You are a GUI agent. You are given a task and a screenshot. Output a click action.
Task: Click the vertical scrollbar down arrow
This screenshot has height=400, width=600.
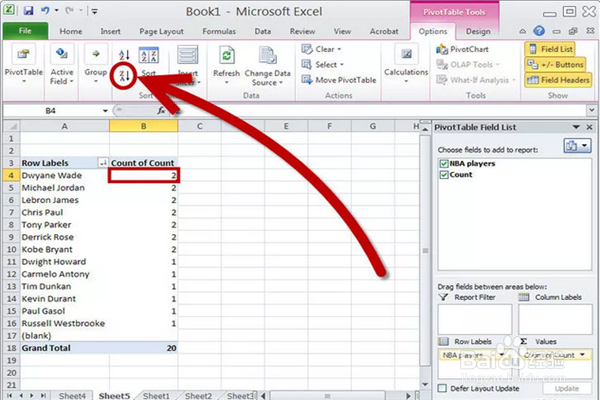(425, 385)
